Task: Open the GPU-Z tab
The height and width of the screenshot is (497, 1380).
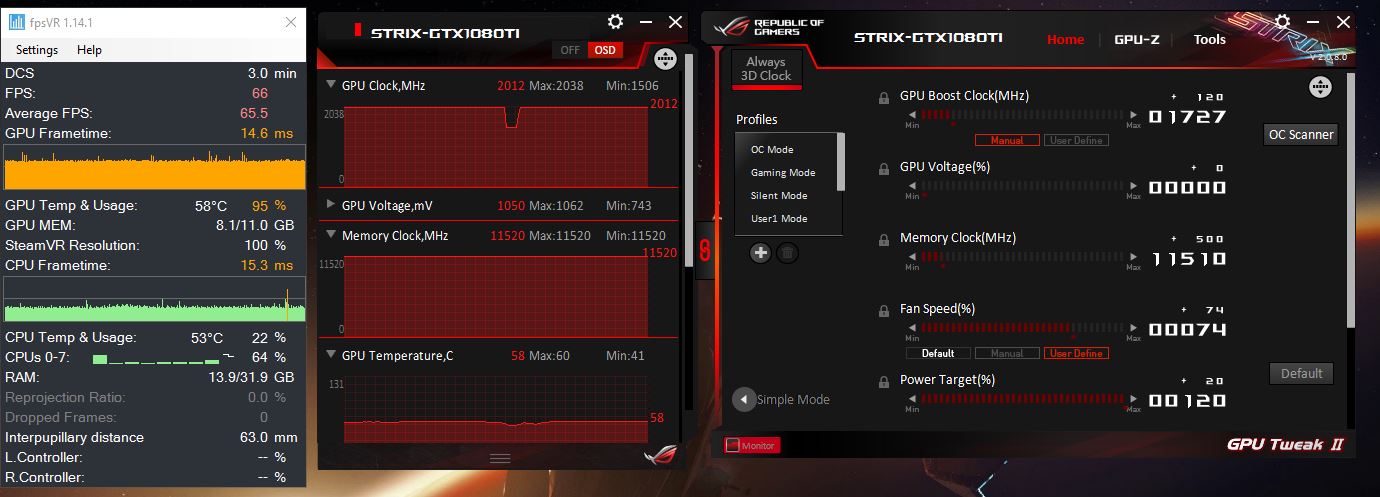Action: 1139,39
